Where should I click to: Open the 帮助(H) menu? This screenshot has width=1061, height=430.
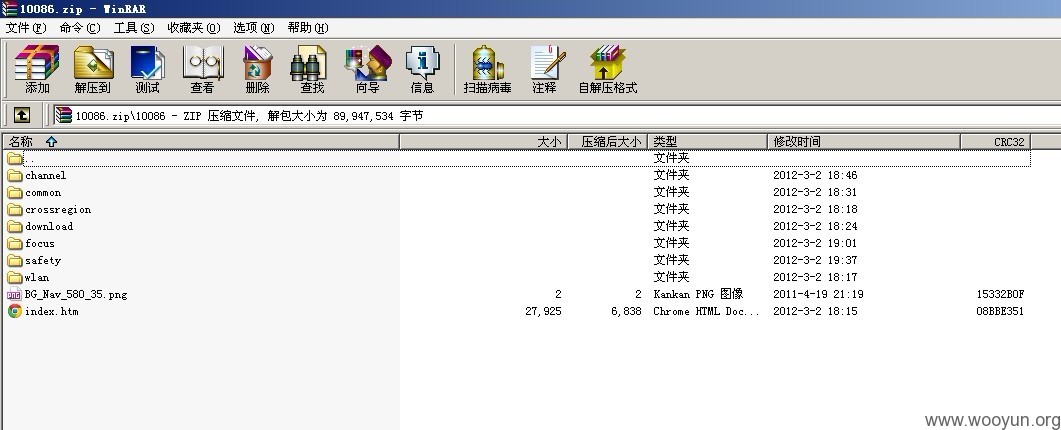tap(308, 28)
